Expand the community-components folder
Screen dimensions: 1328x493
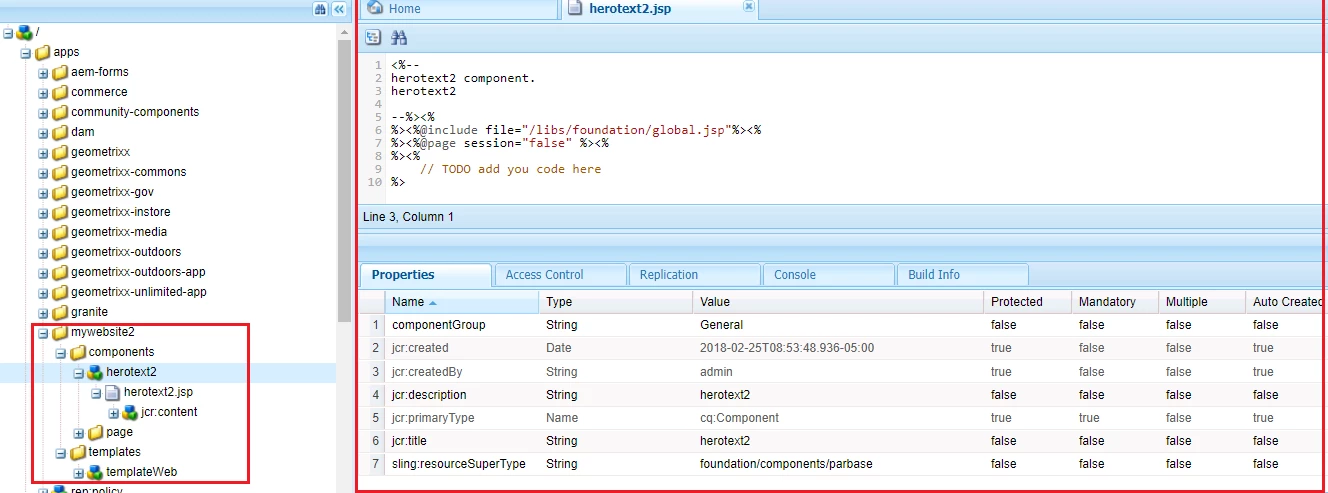coord(43,112)
